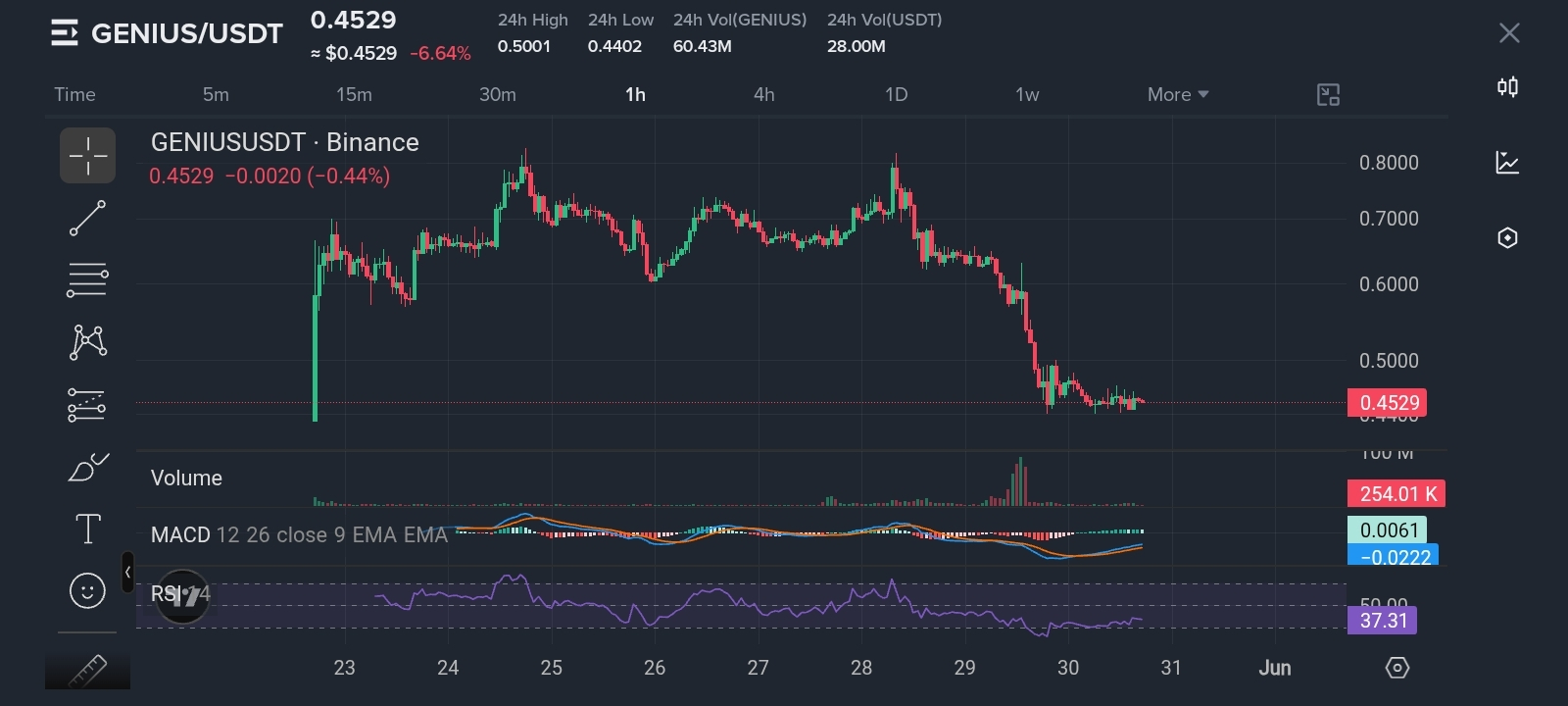Click the MACD histogram value 0.0061
The width and height of the screenshot is (1568, 706).
(x=1388, y=530)
